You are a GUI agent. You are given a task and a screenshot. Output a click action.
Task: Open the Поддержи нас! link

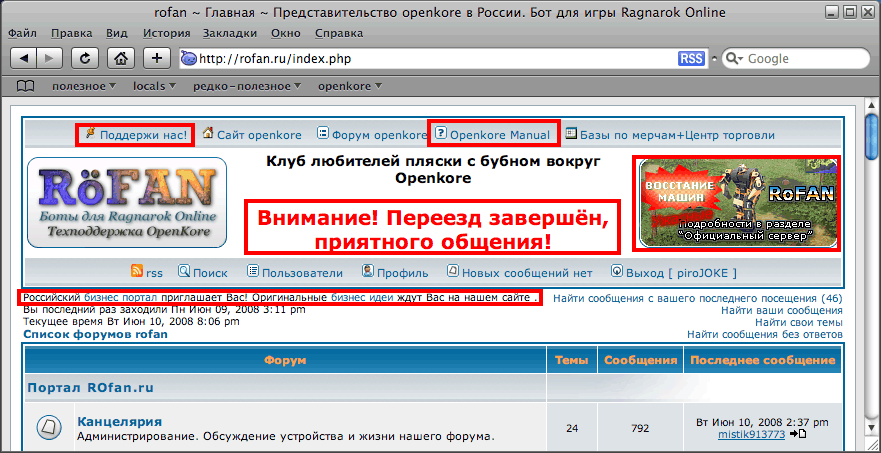[143, 135]
